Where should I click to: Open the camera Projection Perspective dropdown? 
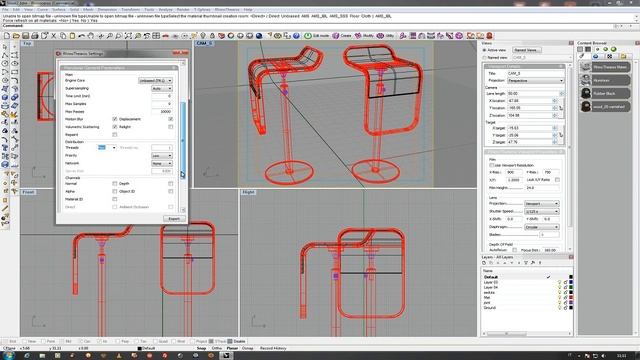[536, 81]
